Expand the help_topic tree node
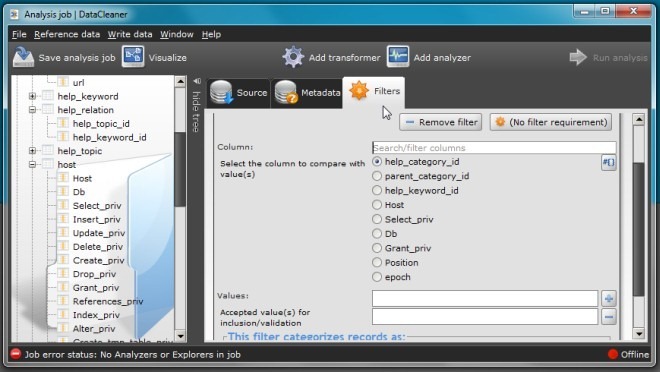Viewport: 660px width, 372px height. (x=32, y=151)
